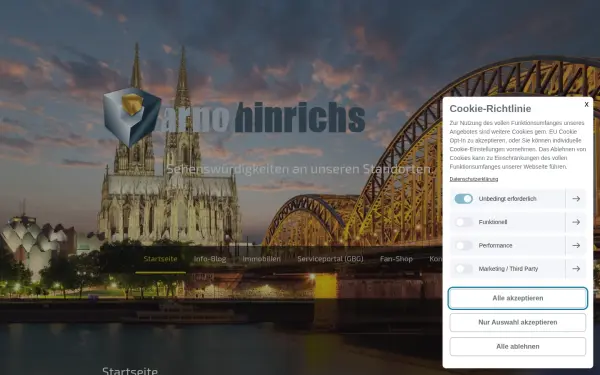Enable the Marketing / Third Party switch
Screen dimensions: 600x375
463,269
